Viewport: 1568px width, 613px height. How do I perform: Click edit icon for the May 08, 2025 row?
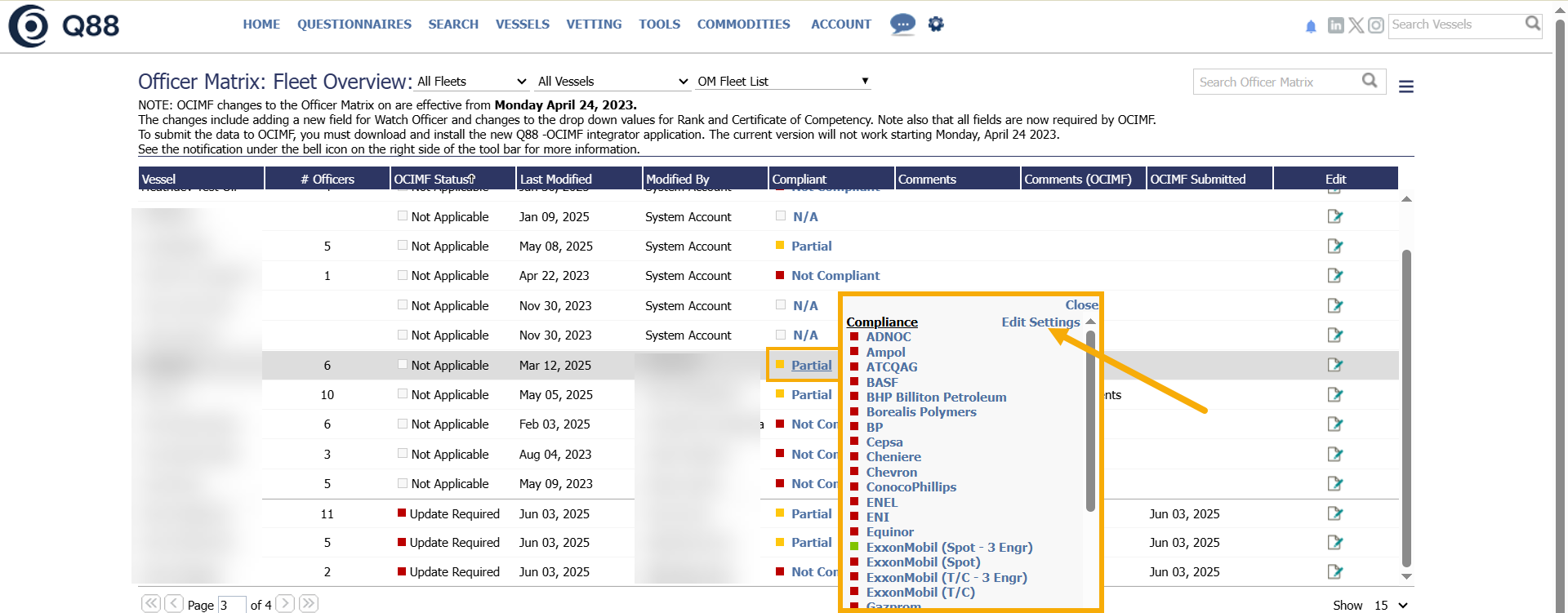[x=1334, y=247]
